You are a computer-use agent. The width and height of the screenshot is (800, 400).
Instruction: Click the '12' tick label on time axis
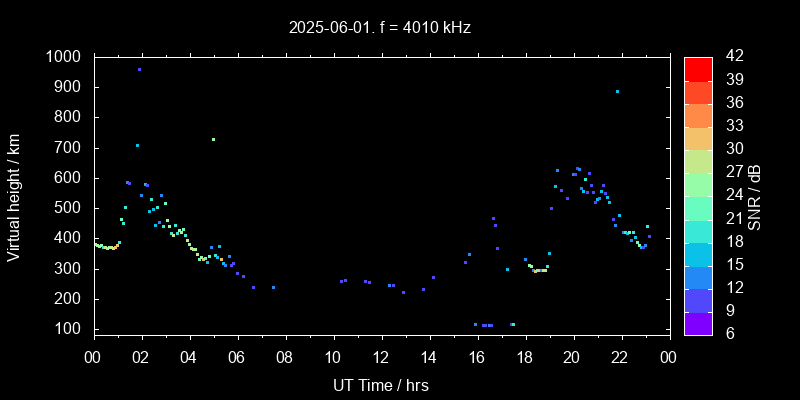click(381, 357)
